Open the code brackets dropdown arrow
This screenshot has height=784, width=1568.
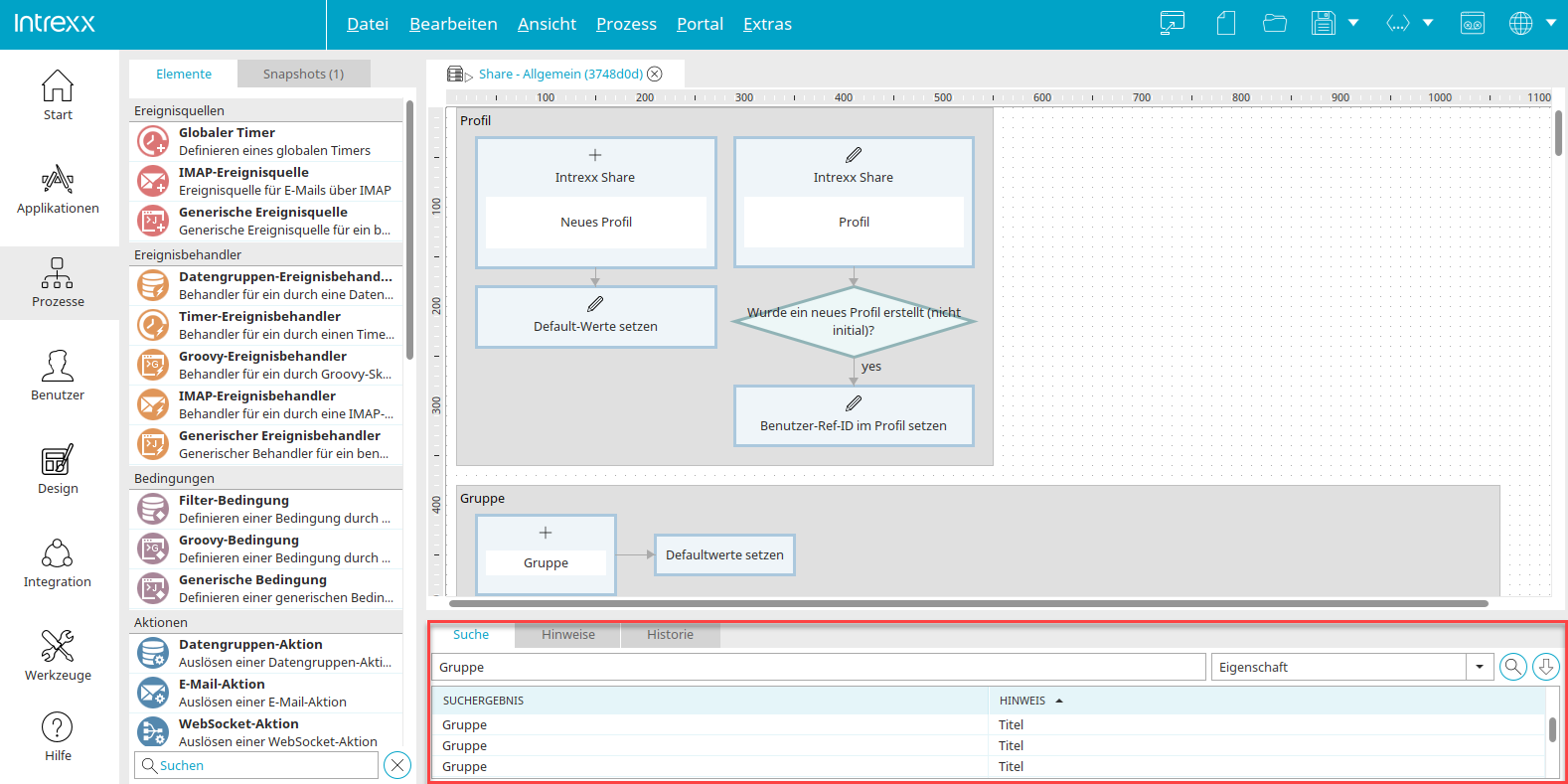[x=1428, y=23]
